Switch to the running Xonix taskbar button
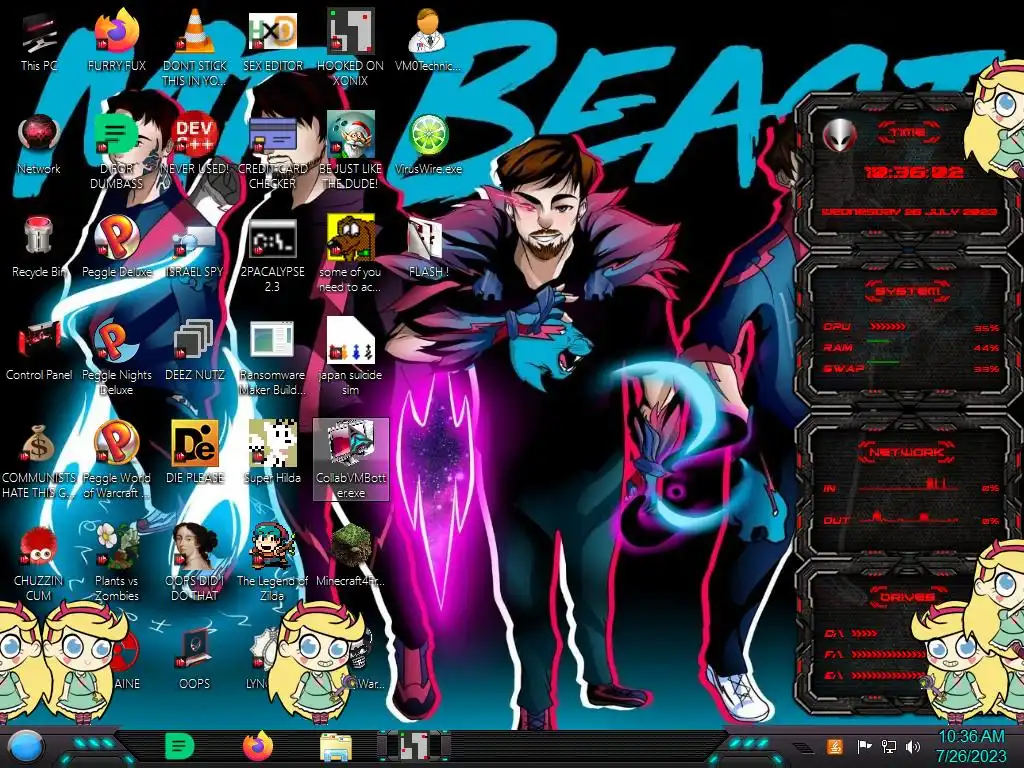The image size is (1024, 768). tap(414, 746)
